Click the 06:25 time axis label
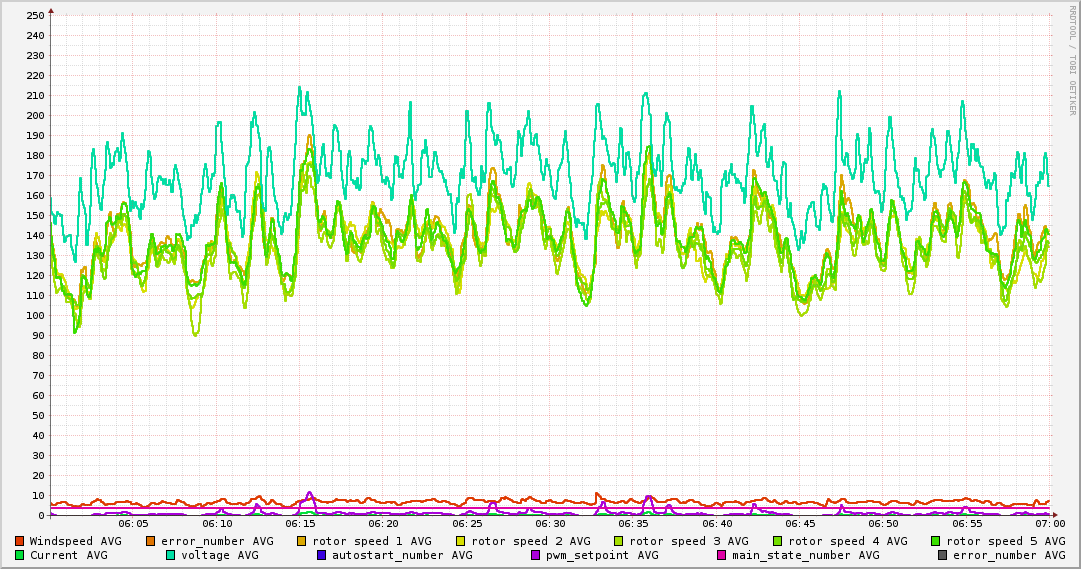Screen dimensions: 1081x569 467,524
